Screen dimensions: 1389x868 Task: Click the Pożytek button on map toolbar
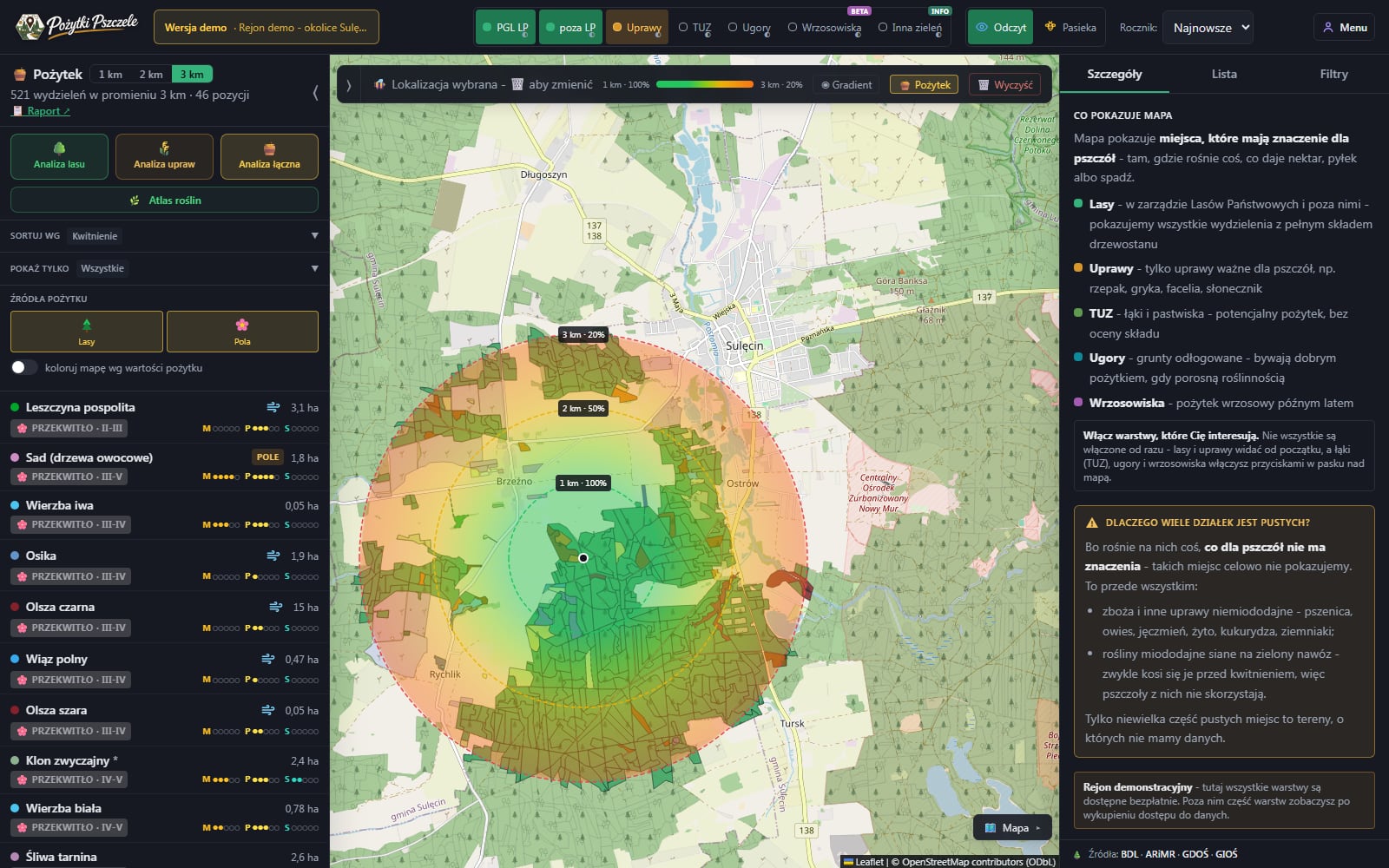924,84
